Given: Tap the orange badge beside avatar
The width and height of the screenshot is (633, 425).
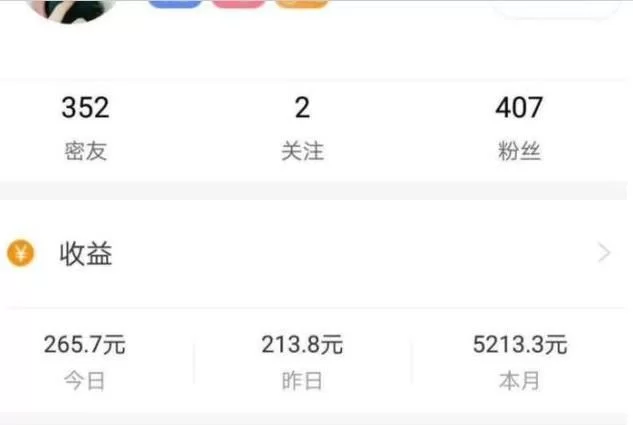Looking at the screenshot, I should [x=301, y=4].
